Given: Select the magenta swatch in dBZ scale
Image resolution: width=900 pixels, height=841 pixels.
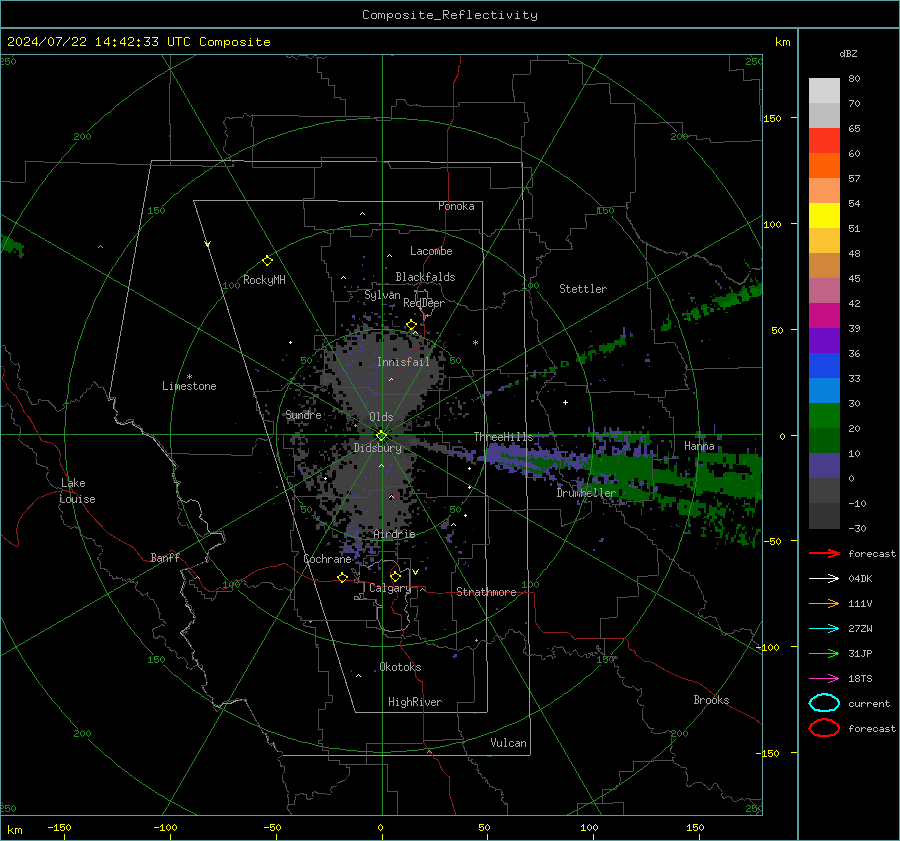Looking at the screenshot, I should point(824,315).
